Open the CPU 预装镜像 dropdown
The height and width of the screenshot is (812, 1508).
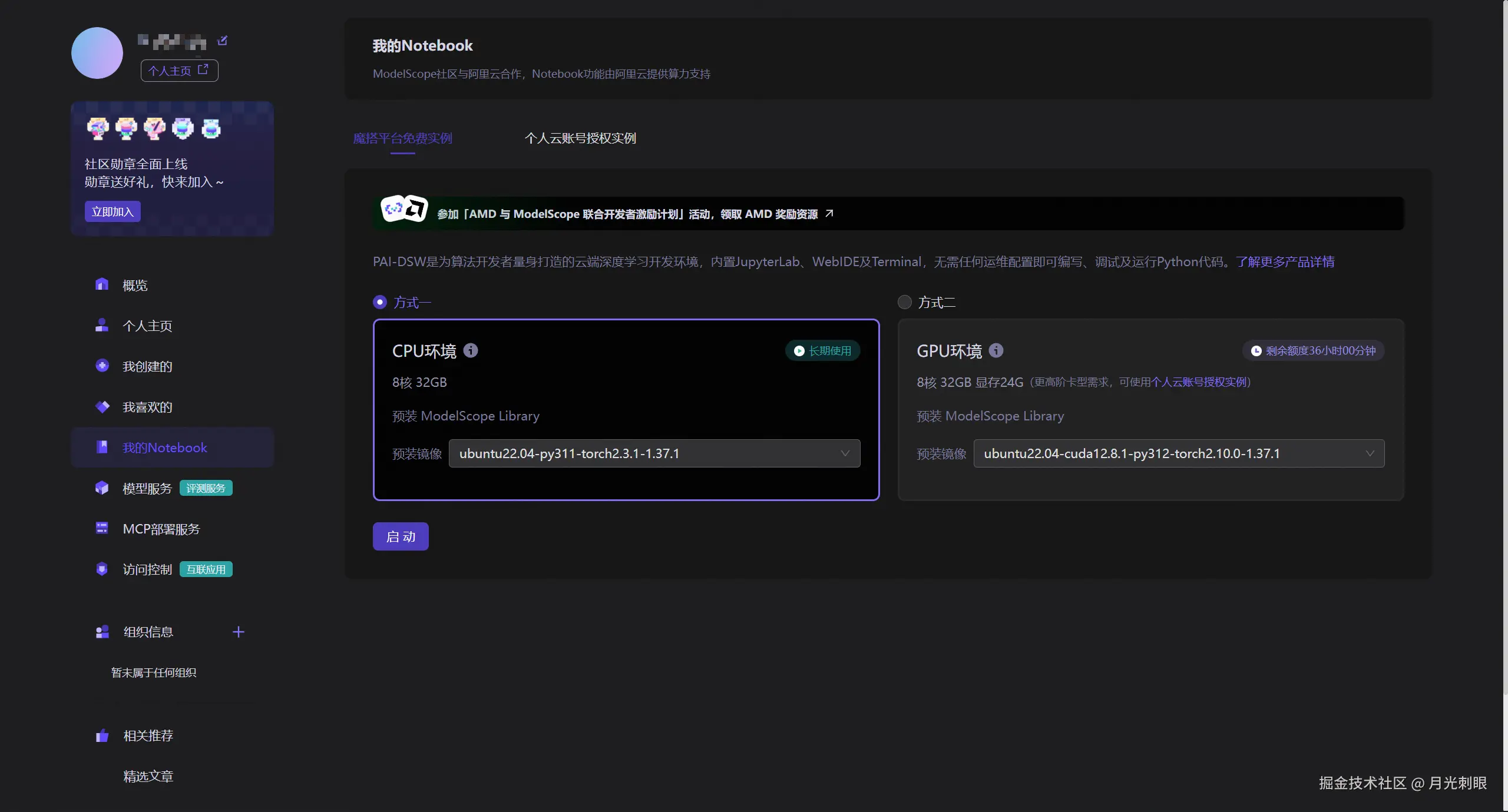pos(654,453)
